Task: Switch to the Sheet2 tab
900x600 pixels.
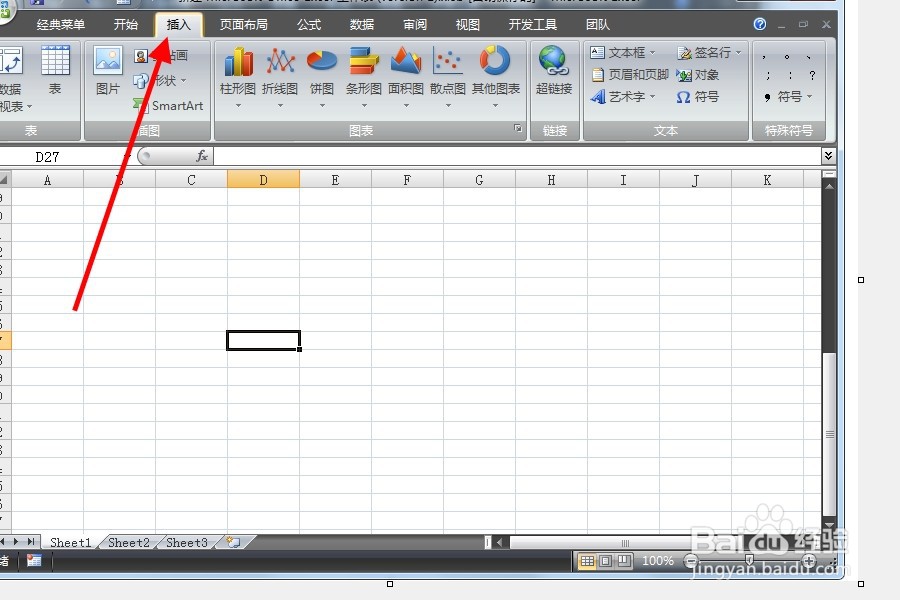Action: (129, 543)
